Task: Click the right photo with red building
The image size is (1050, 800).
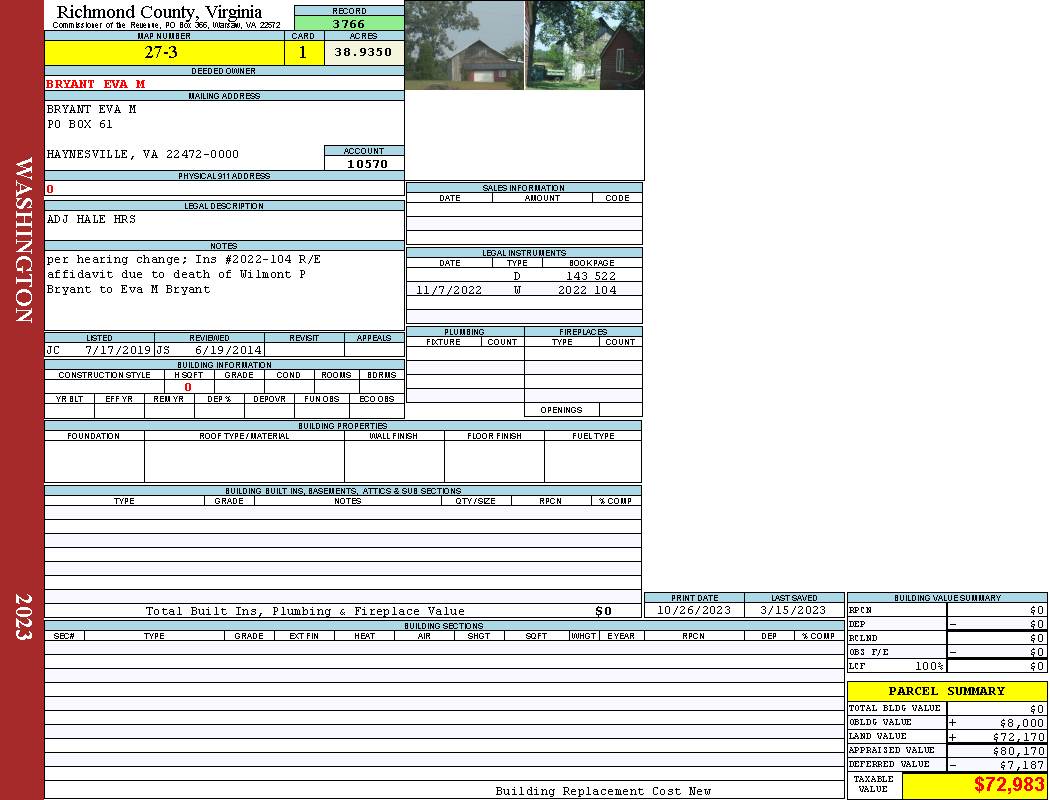Action: [x=585, y=45]
